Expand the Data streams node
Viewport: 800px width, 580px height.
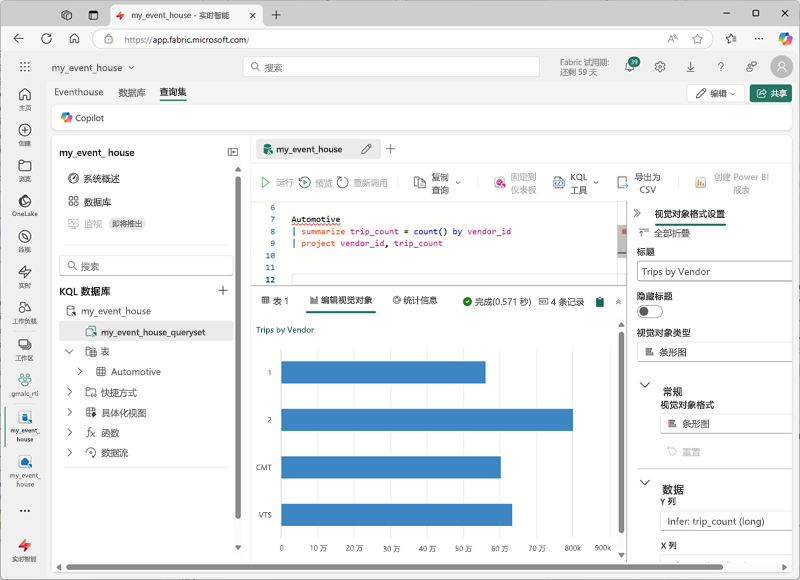(70, 452)
